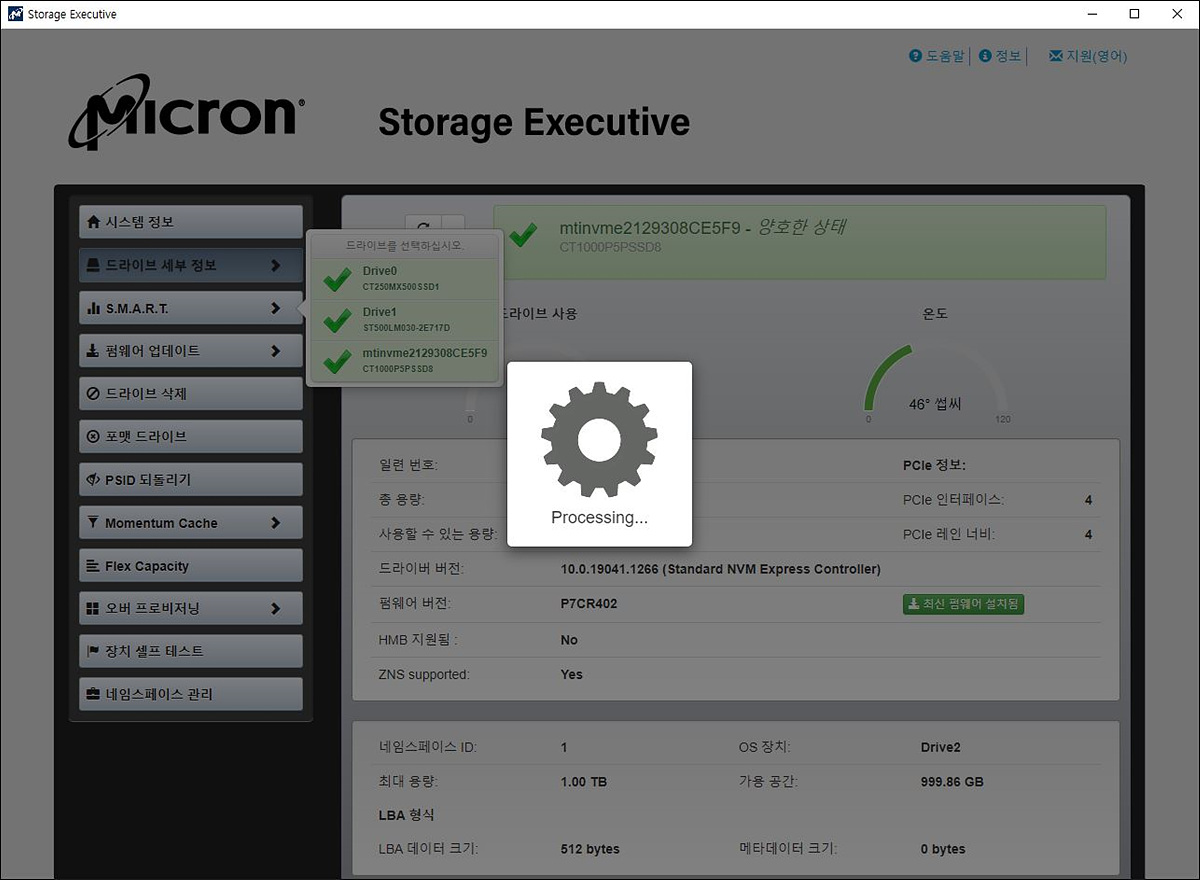Click the grid icon beside 오버 프로비저닝
The height and width of the screenshot is (880, 1200).
(94, 608)
